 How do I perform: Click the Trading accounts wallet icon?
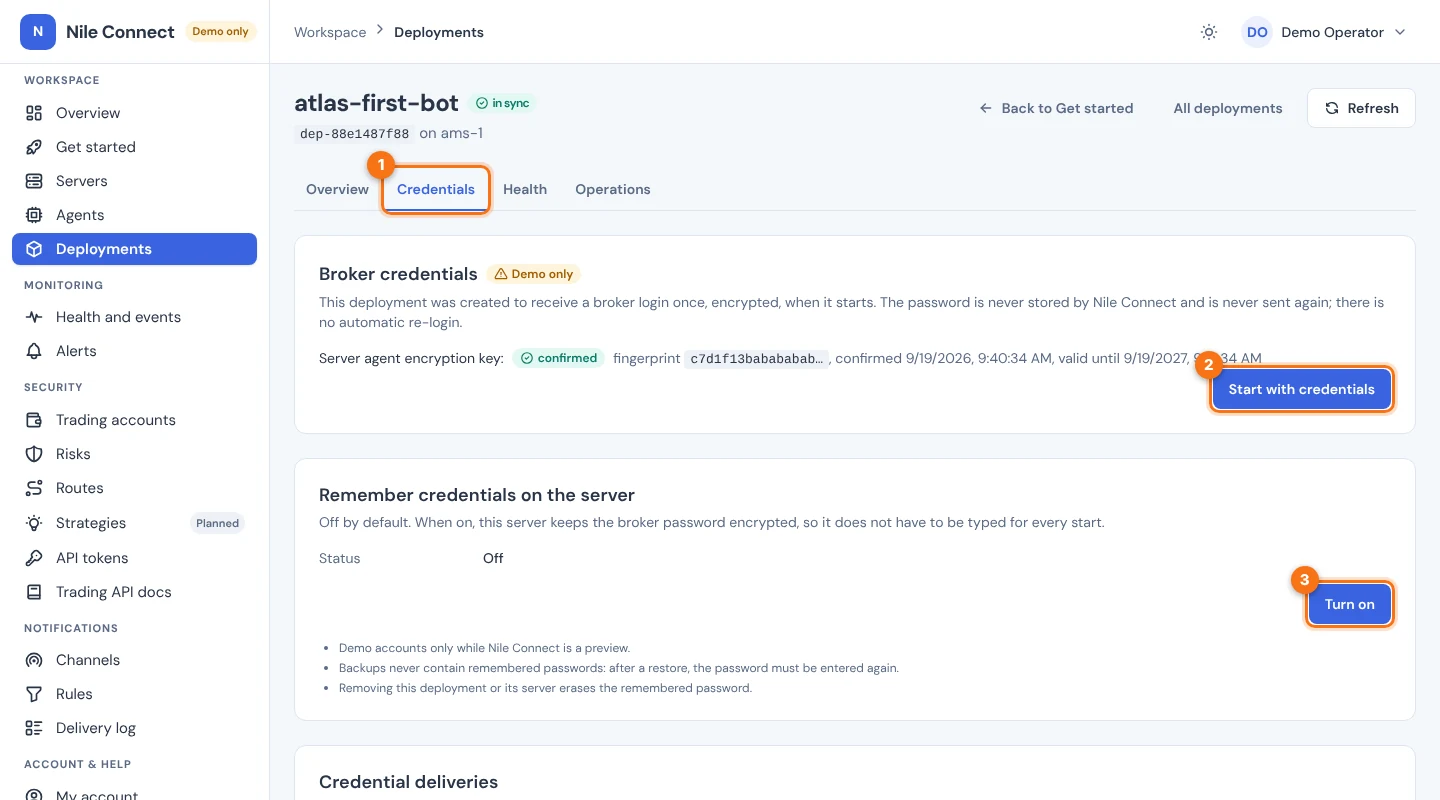click(34, 420)
